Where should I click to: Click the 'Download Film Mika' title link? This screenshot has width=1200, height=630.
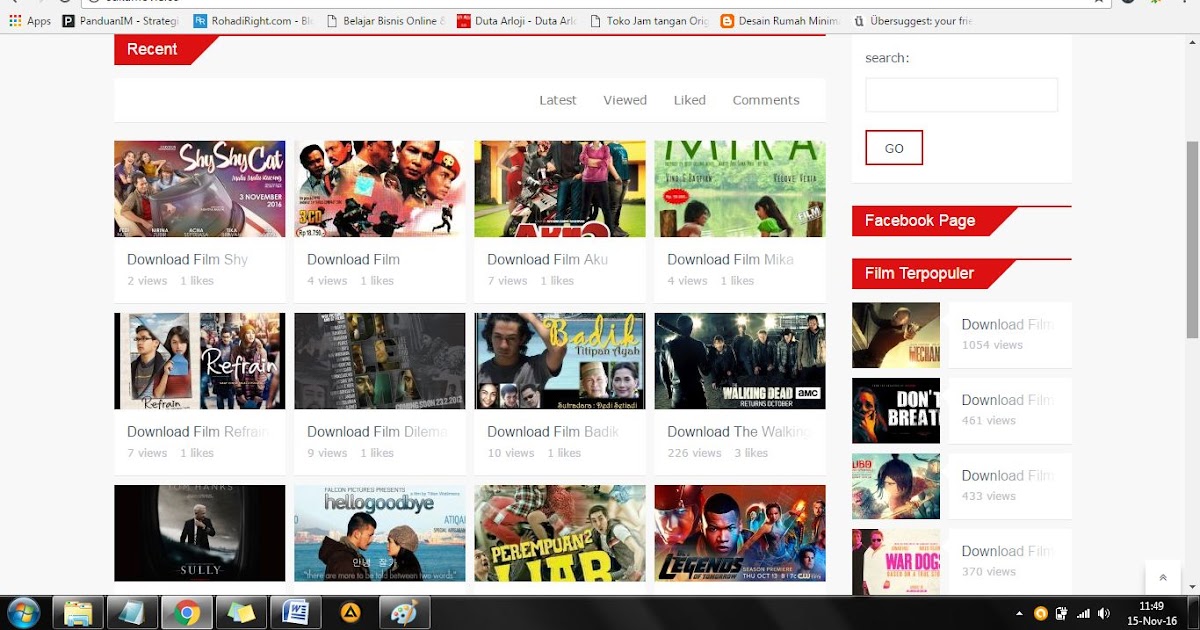pyautogui.click(x=730, y=259)
